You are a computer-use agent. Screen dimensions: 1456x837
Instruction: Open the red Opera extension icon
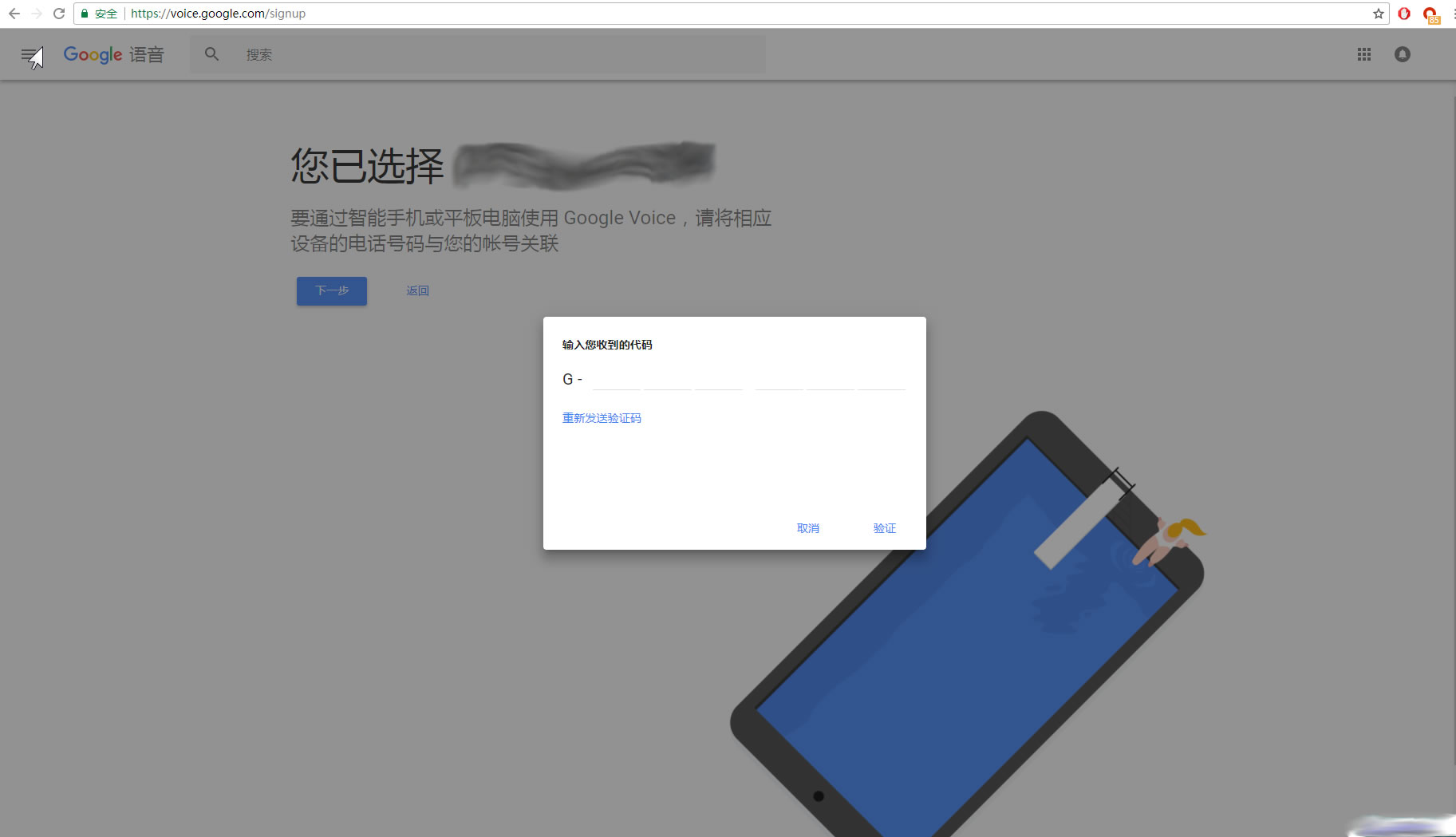point(1404,14)
